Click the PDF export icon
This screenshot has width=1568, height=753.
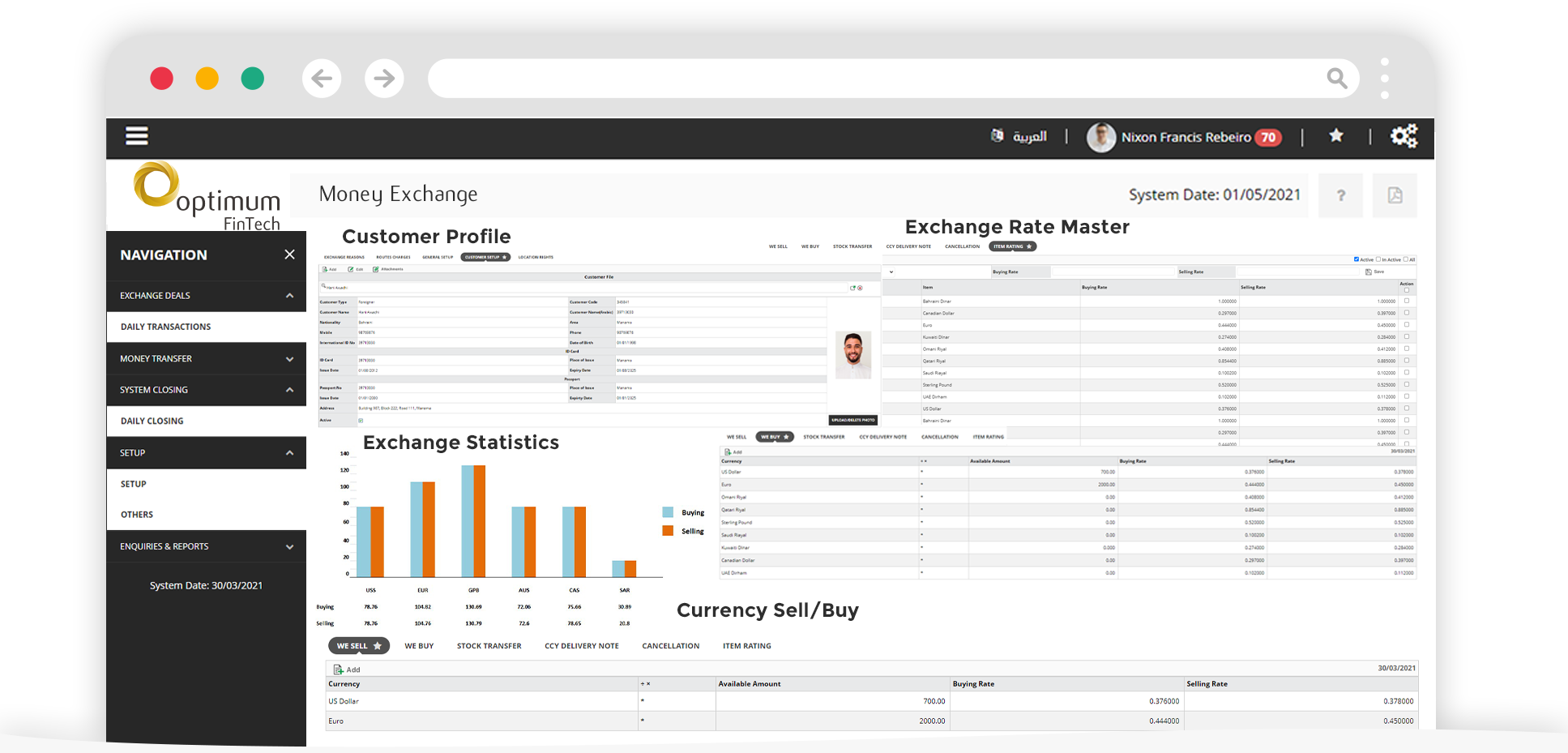tap(1395, 195)
